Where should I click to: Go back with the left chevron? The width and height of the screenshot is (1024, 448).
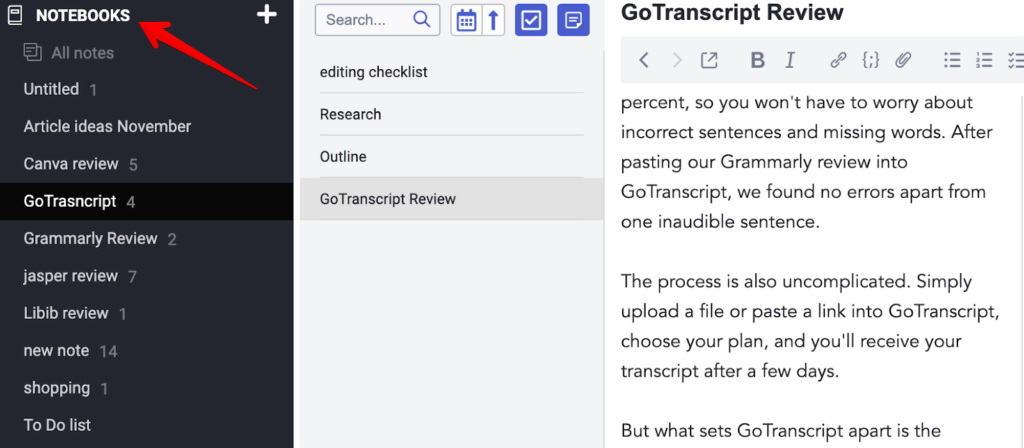644,61
